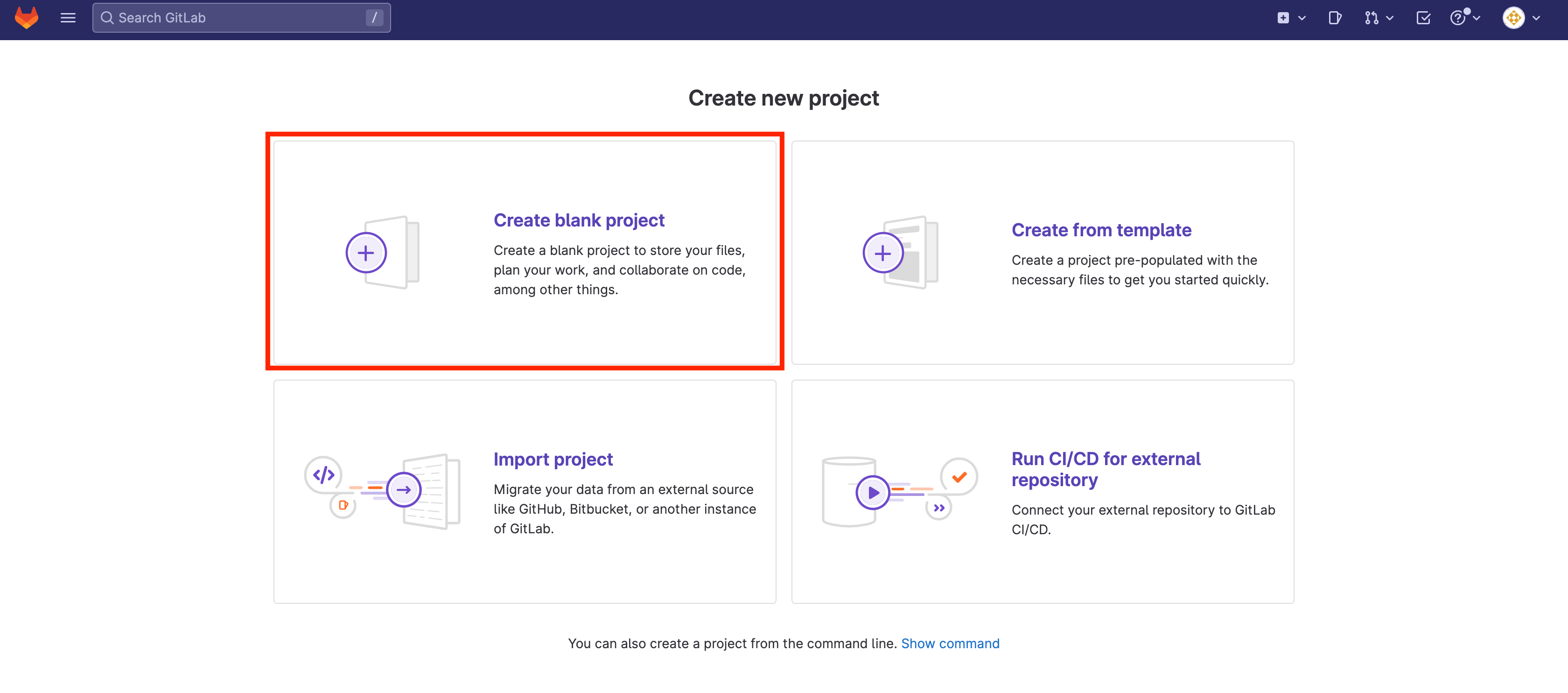Expand the user avatar dropdown chevron
Viewport: 1568px width, 693px height.
[x=1537, y=18]
